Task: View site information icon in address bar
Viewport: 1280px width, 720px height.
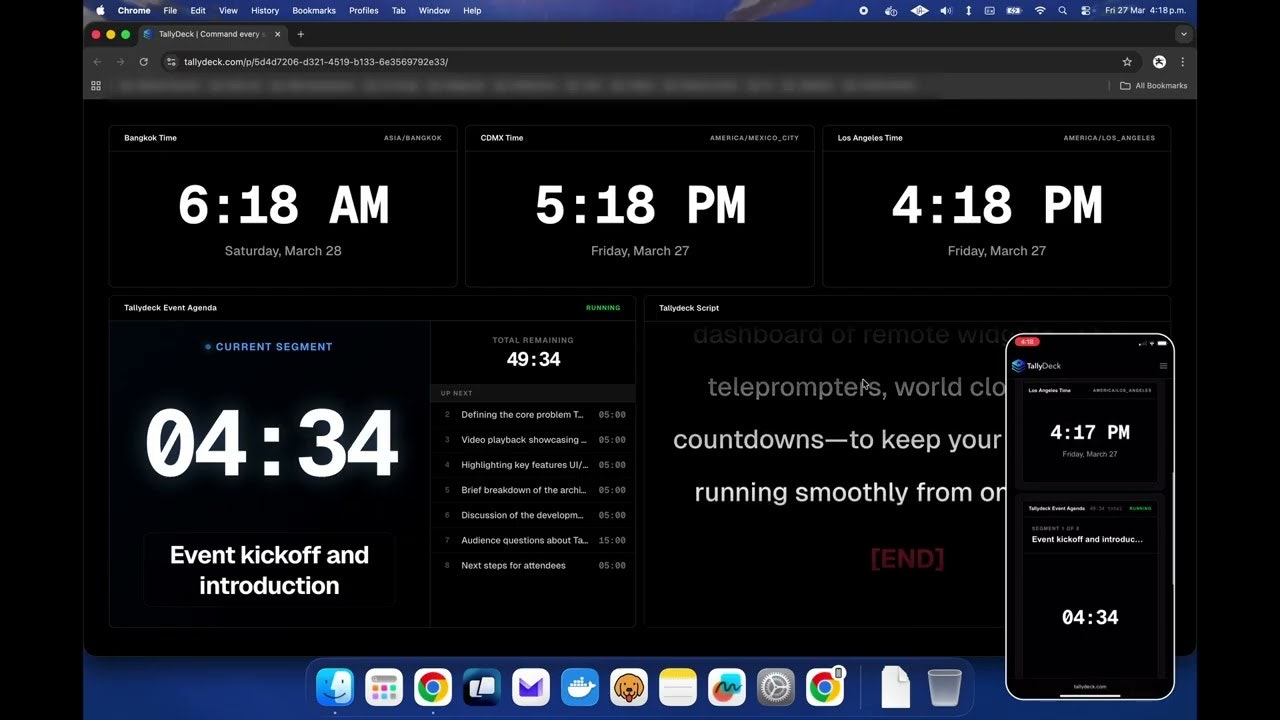Action: pyautogui.click(x=172, y=62)
